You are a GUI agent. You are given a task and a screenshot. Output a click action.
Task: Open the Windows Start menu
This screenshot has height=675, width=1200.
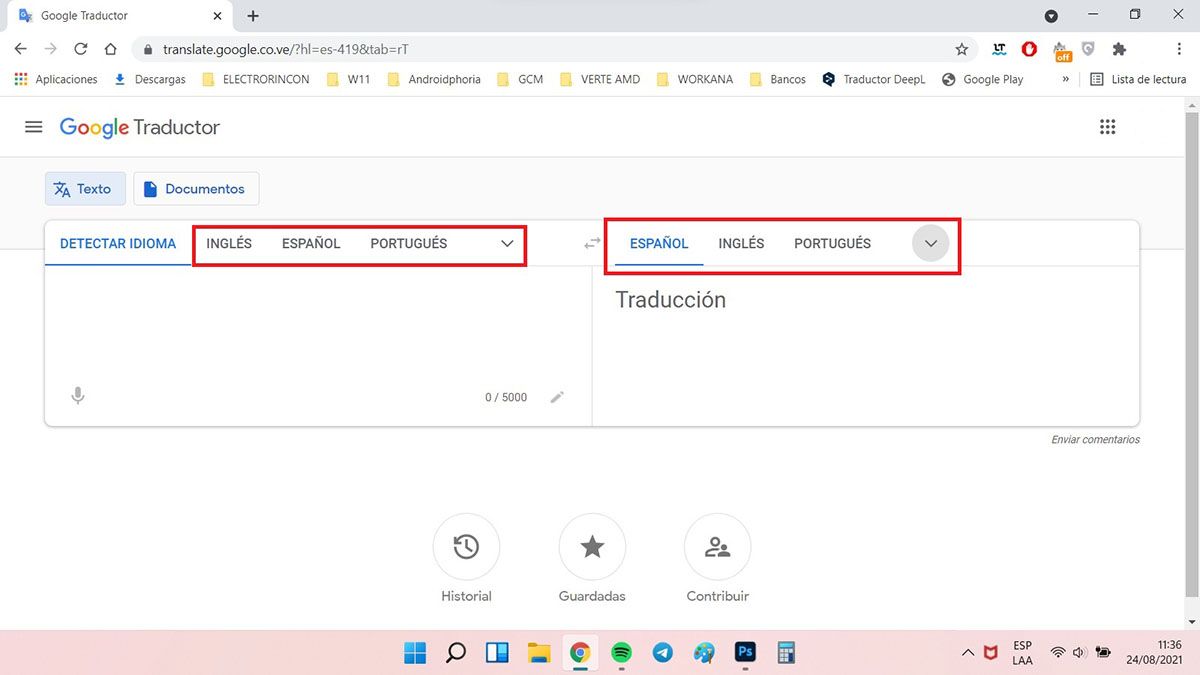pyautogui.click(x=415, y=653)
